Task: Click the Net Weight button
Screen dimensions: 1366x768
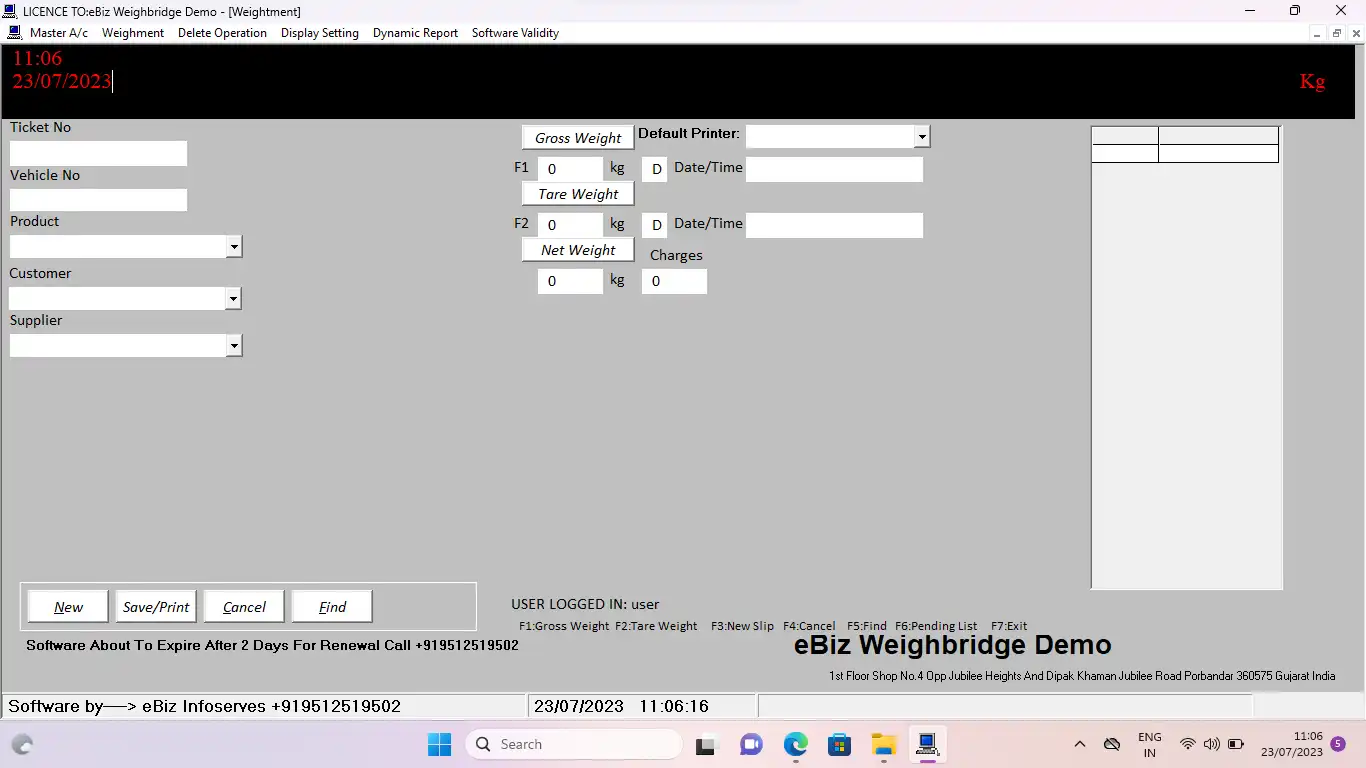Action: (578, 249)
